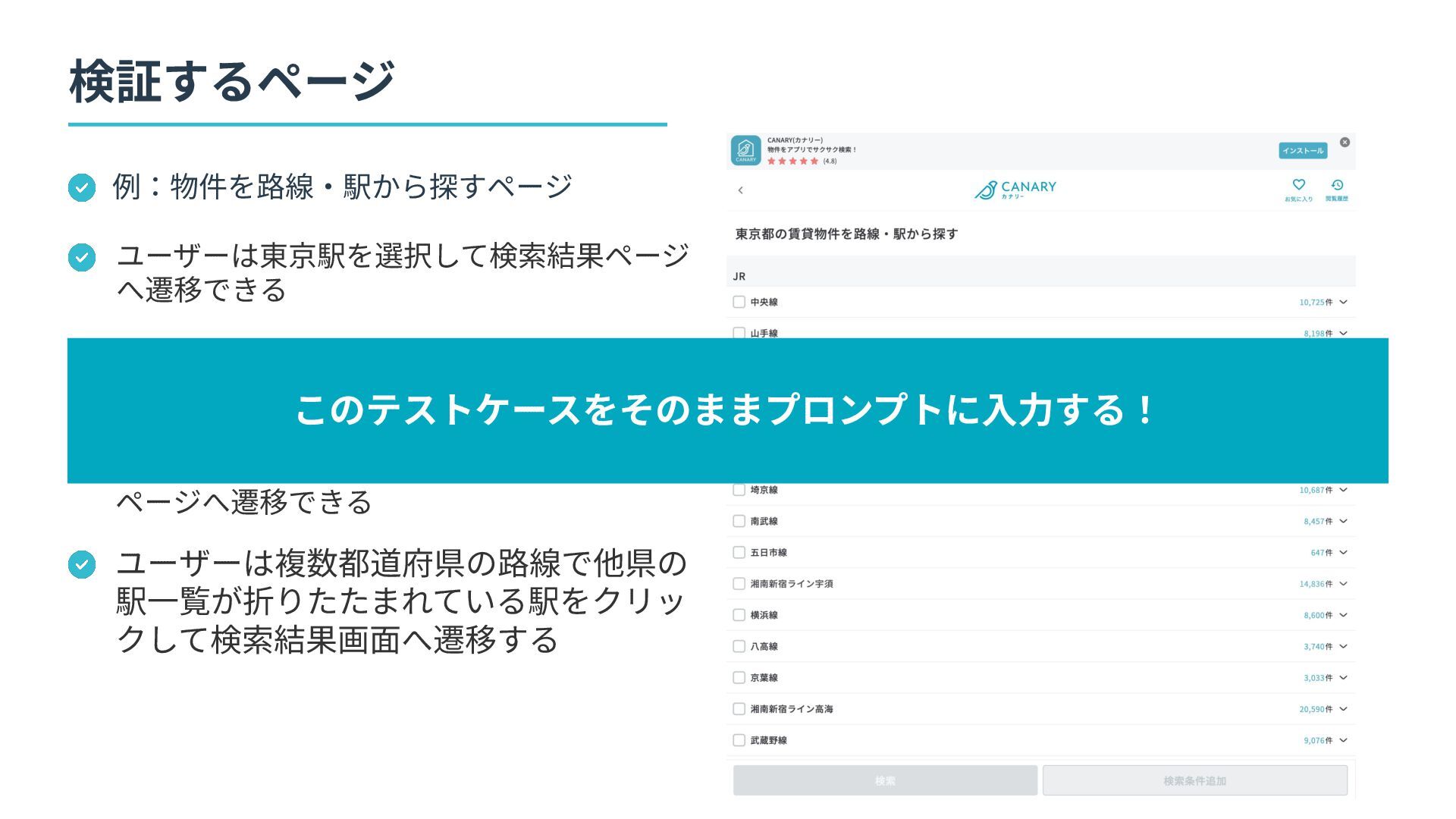Expand the 八高線 row chevron

[x=1343, y=646]
